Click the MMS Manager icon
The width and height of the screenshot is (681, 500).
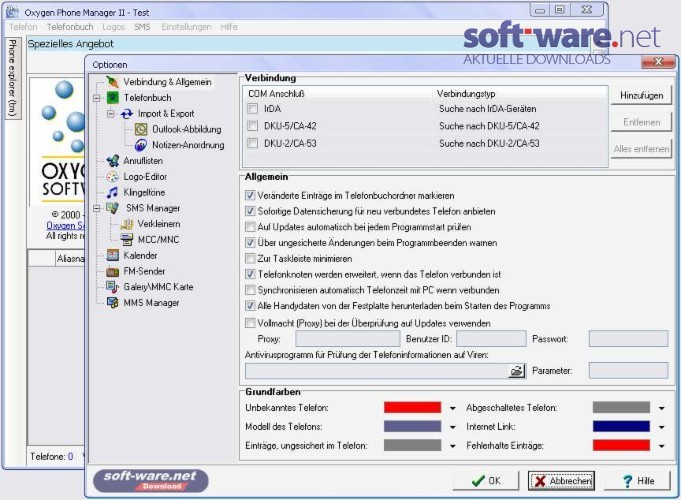tap(112, 302)
